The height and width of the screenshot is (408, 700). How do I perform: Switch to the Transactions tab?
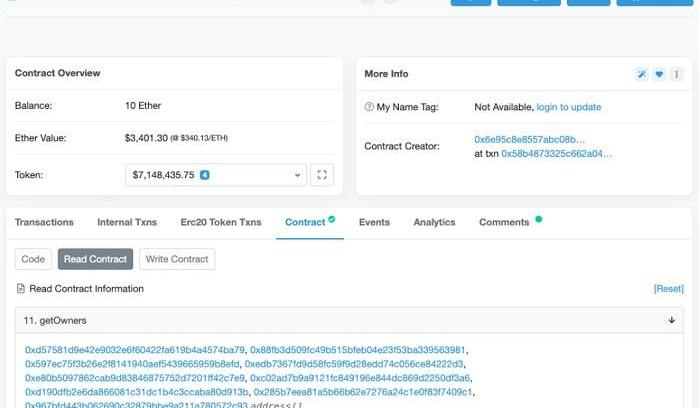44,222
